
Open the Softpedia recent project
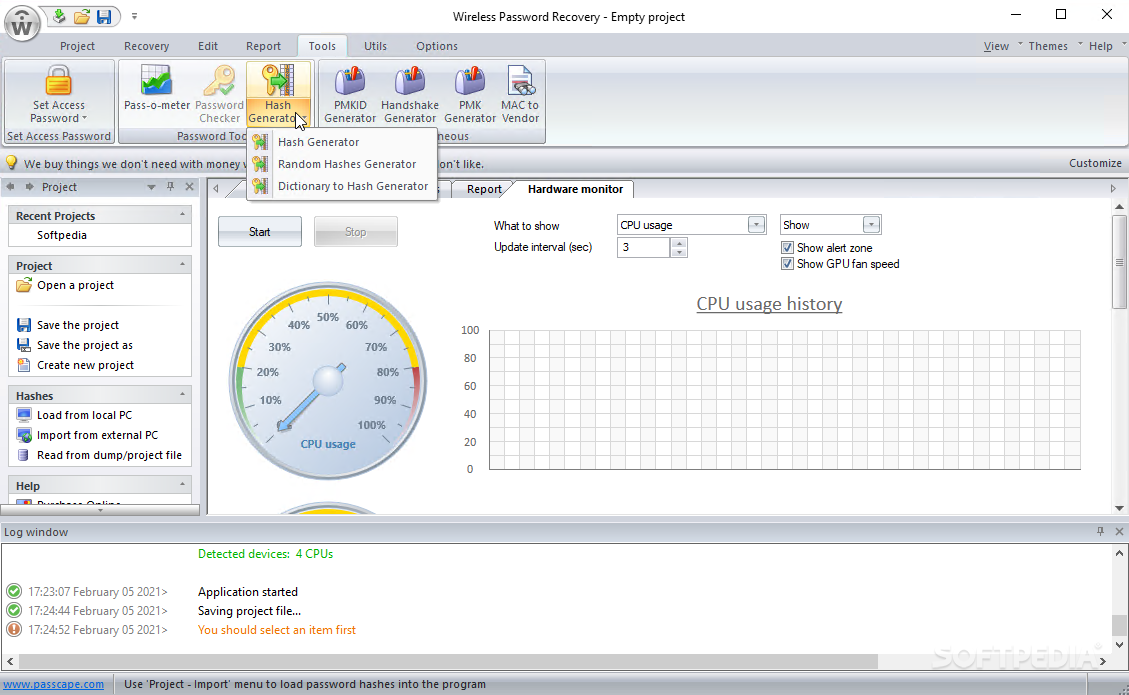click(x=62, y=236)
